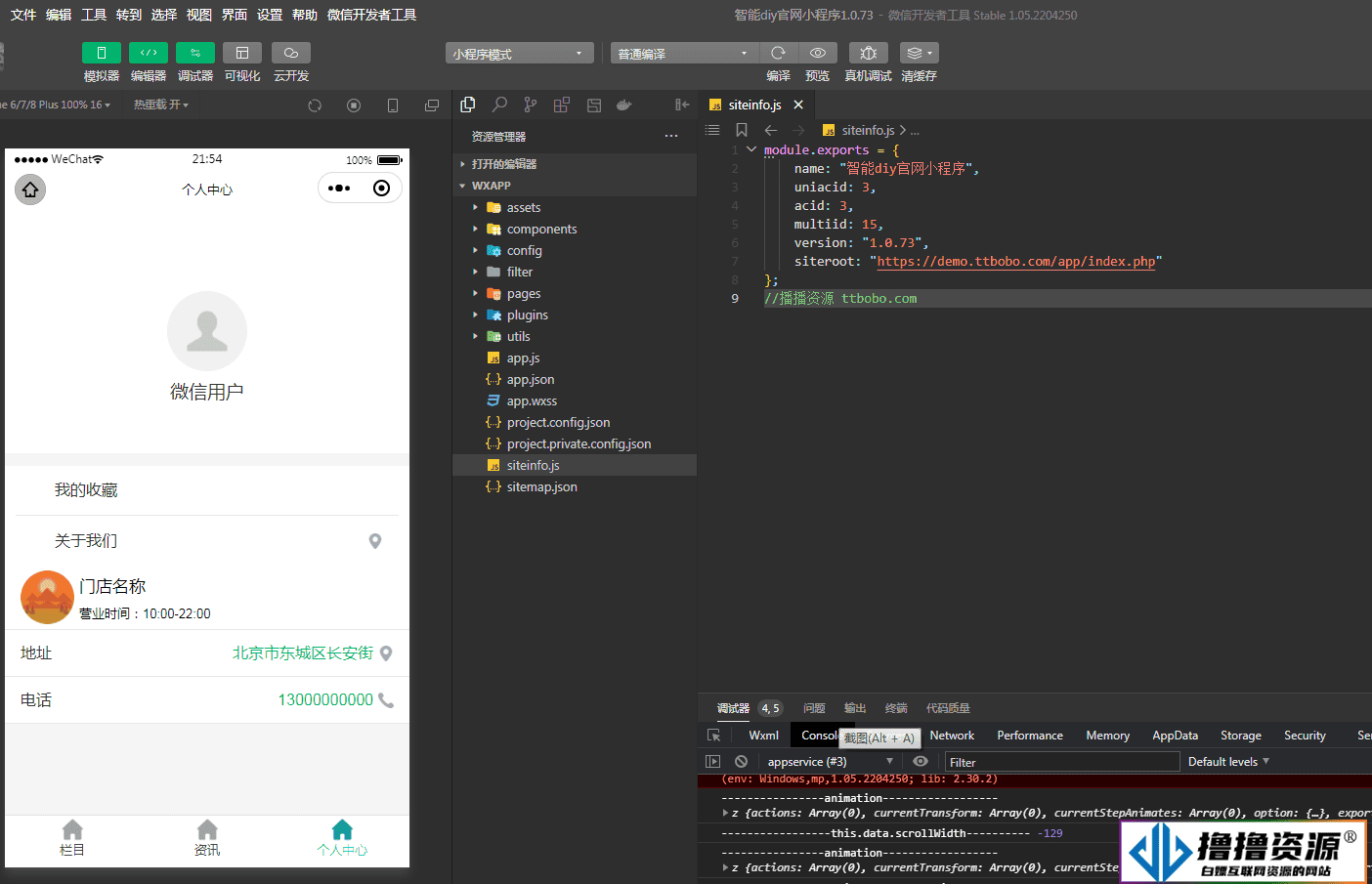Expand the plugins folder
The width and height of the screenshot is (1372, 884).
click(575, 315)
